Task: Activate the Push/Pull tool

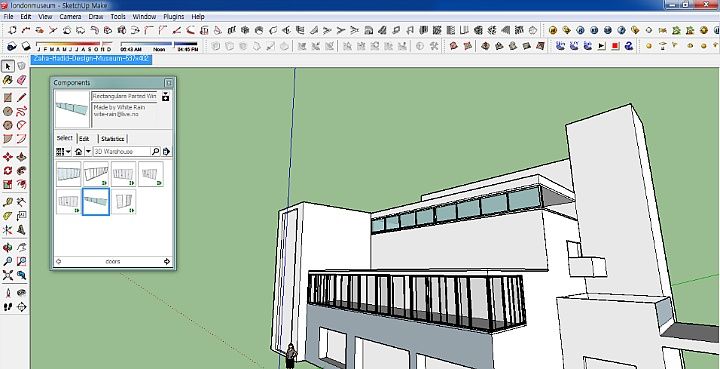Action: [x=22, y=157]
